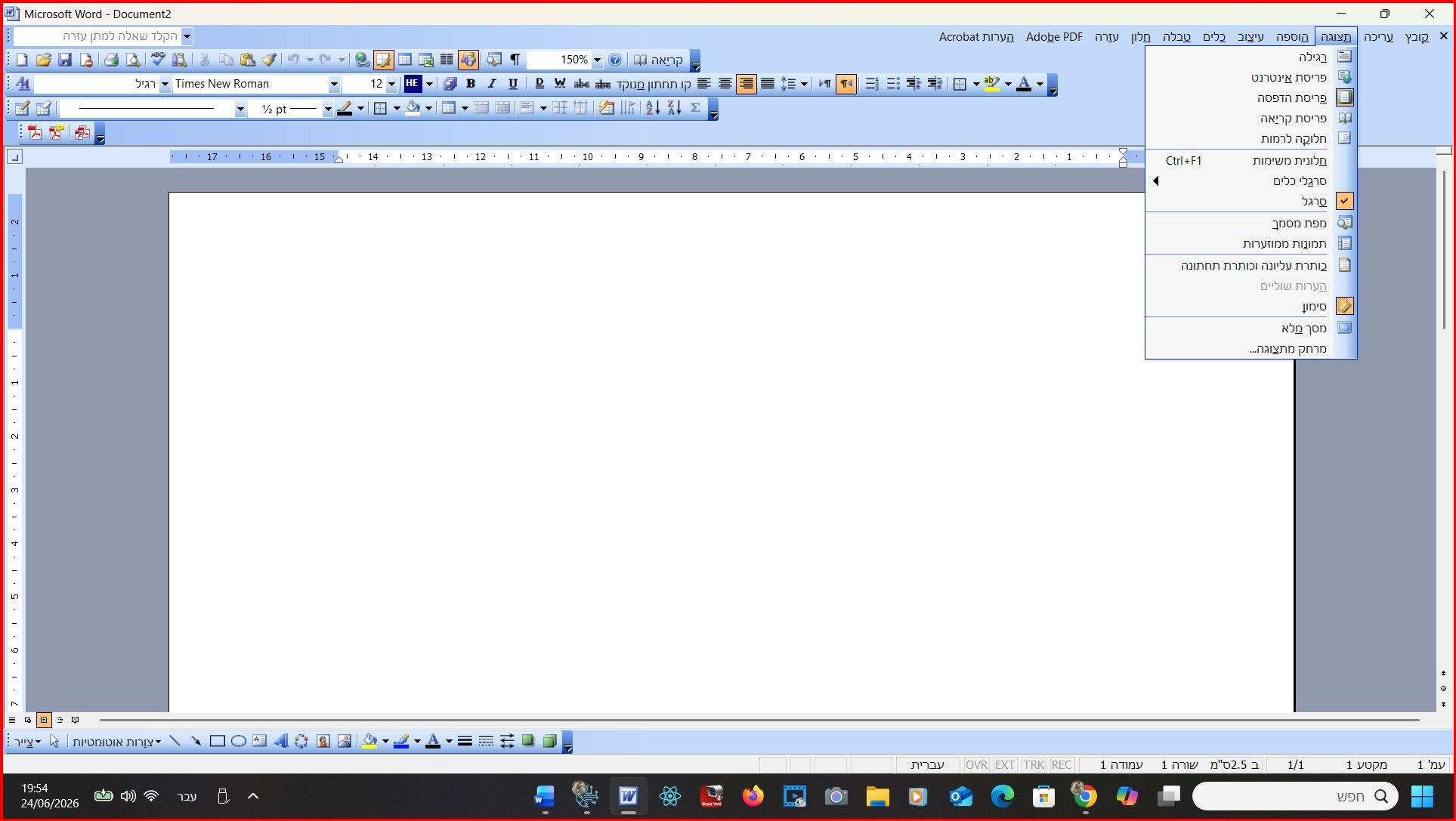Click the Insert Clip Art icon
1456x821 pixels.
[x=323, y=741]
